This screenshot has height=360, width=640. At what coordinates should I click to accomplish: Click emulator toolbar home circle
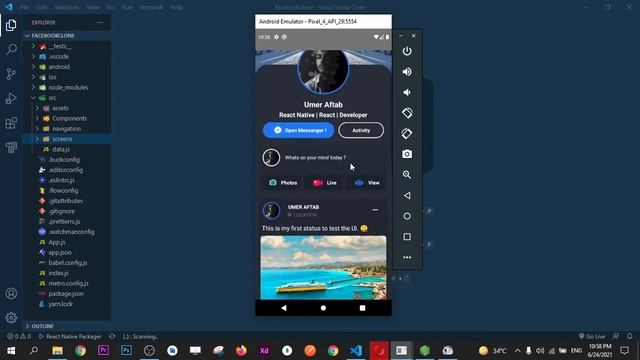(x=407, y=216)
